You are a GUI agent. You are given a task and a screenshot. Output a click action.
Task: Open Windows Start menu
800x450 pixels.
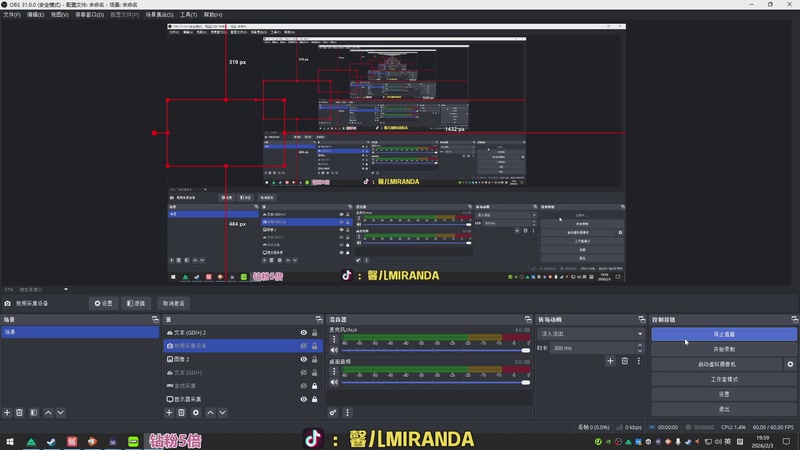pos(10,441)
